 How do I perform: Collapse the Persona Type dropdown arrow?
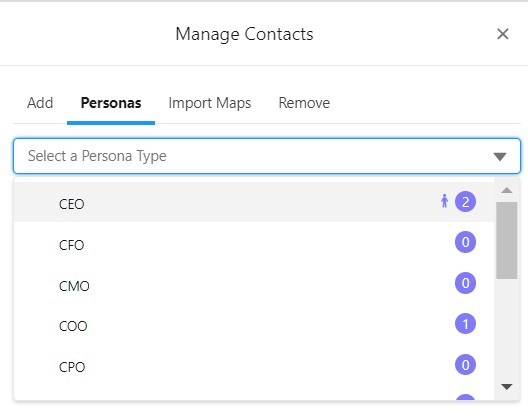500,156
